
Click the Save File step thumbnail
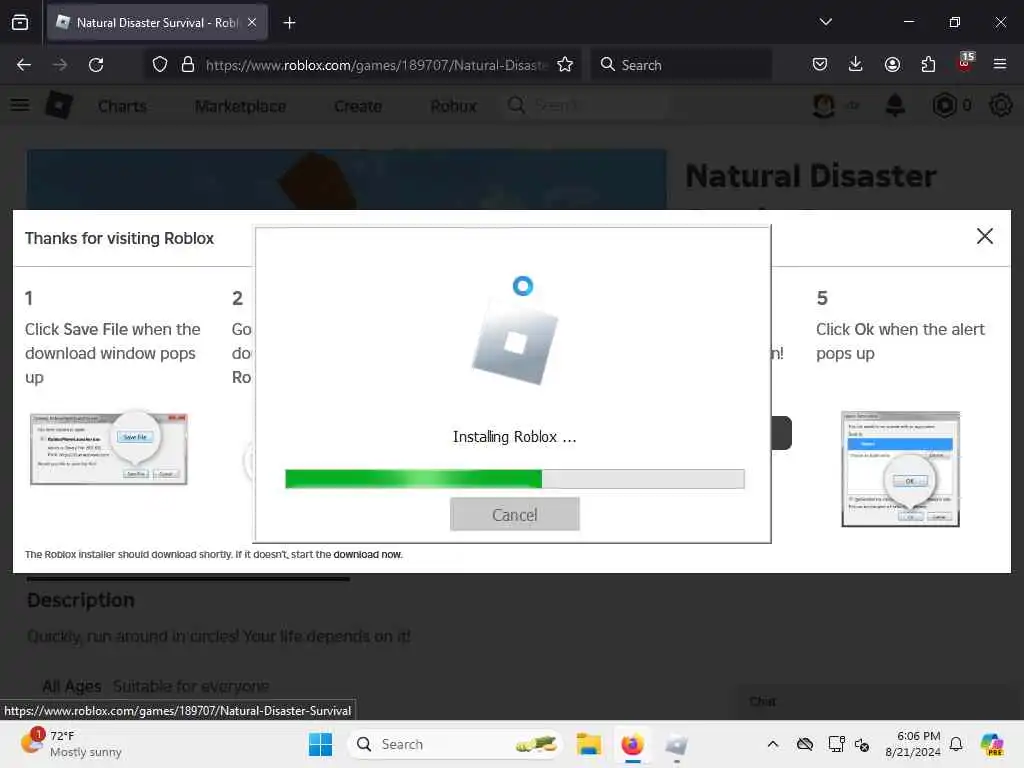tap(108, 448)
